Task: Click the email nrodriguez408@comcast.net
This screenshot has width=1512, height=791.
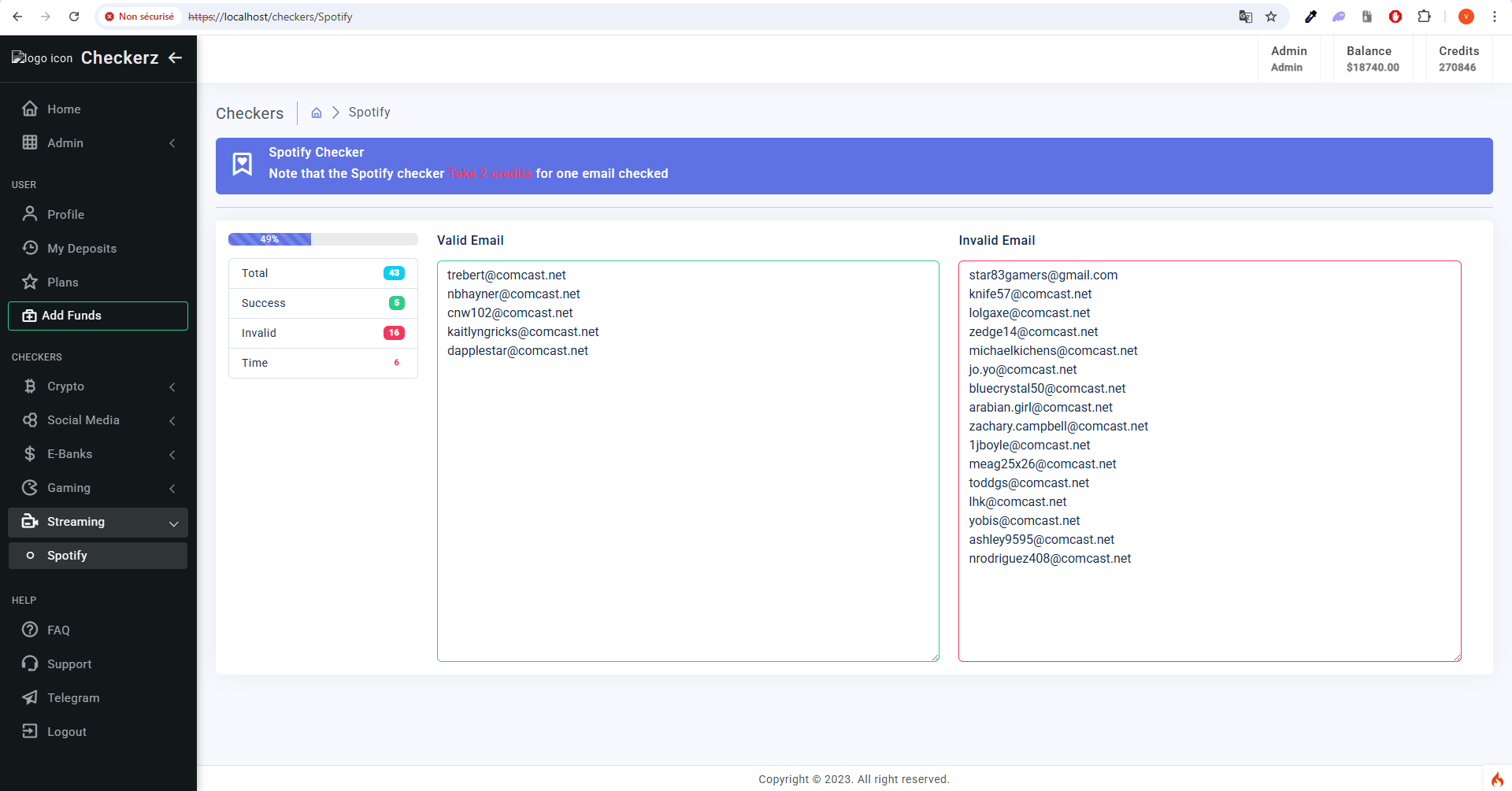Action: [x=1050, y=558]
